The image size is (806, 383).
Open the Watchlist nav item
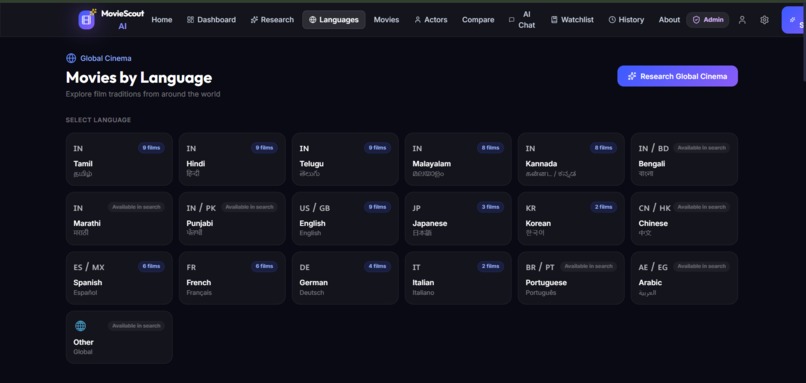pos(572,20)
